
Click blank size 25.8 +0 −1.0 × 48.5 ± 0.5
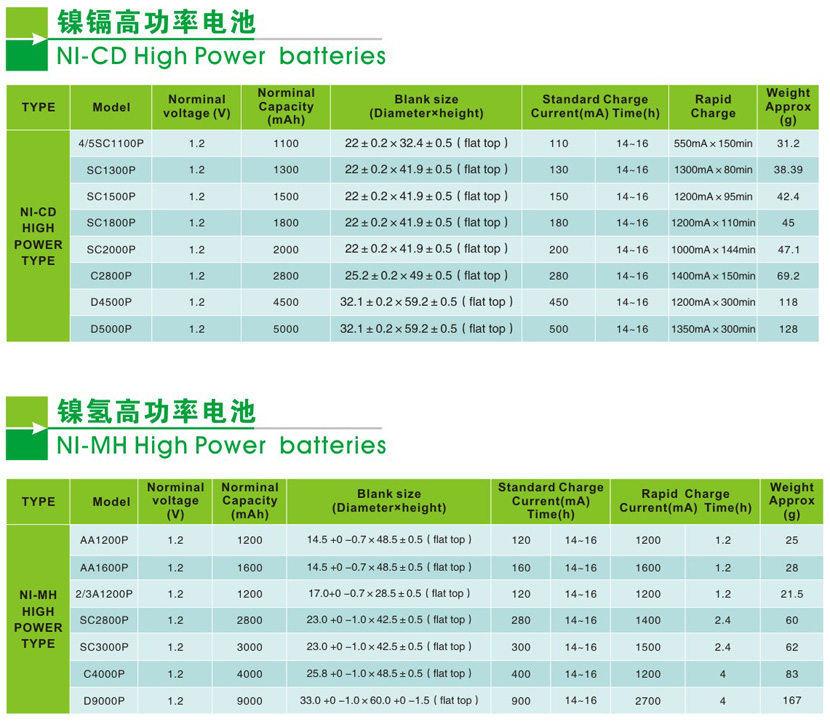coord(389,674)
